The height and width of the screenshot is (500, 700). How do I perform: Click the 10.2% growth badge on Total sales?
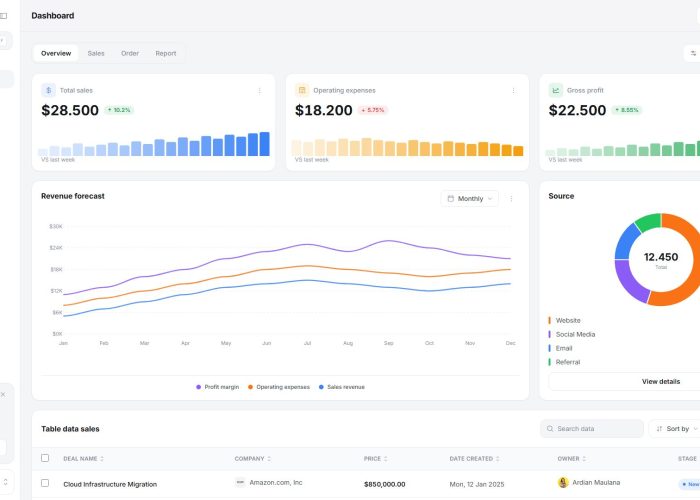click(x=119, y=110)
